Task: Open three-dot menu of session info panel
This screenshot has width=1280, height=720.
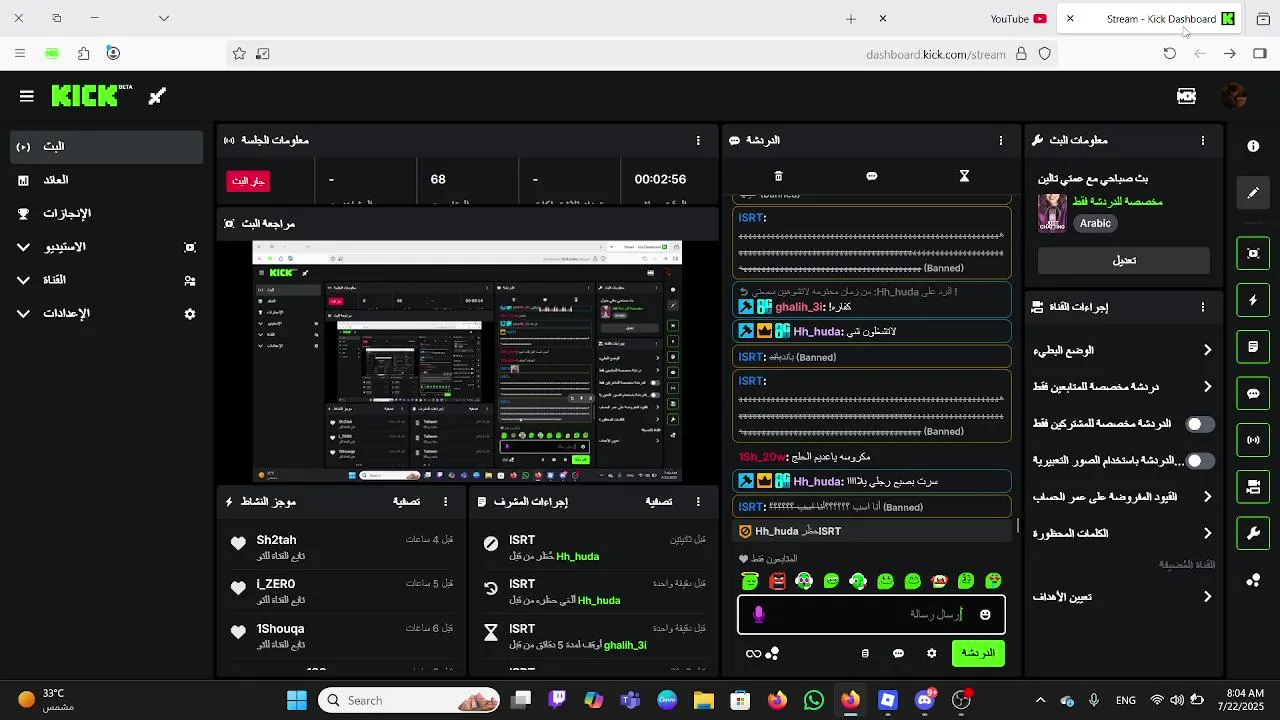Action: [698, 141]
